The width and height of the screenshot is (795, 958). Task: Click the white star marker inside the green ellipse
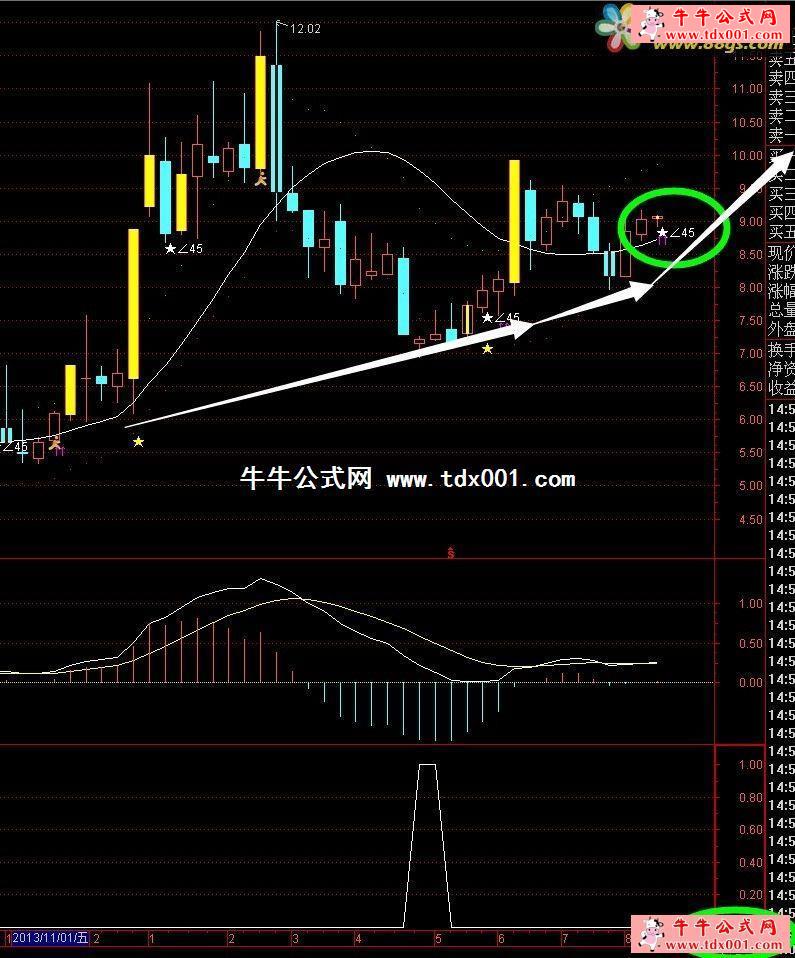[x=662, y=233]
